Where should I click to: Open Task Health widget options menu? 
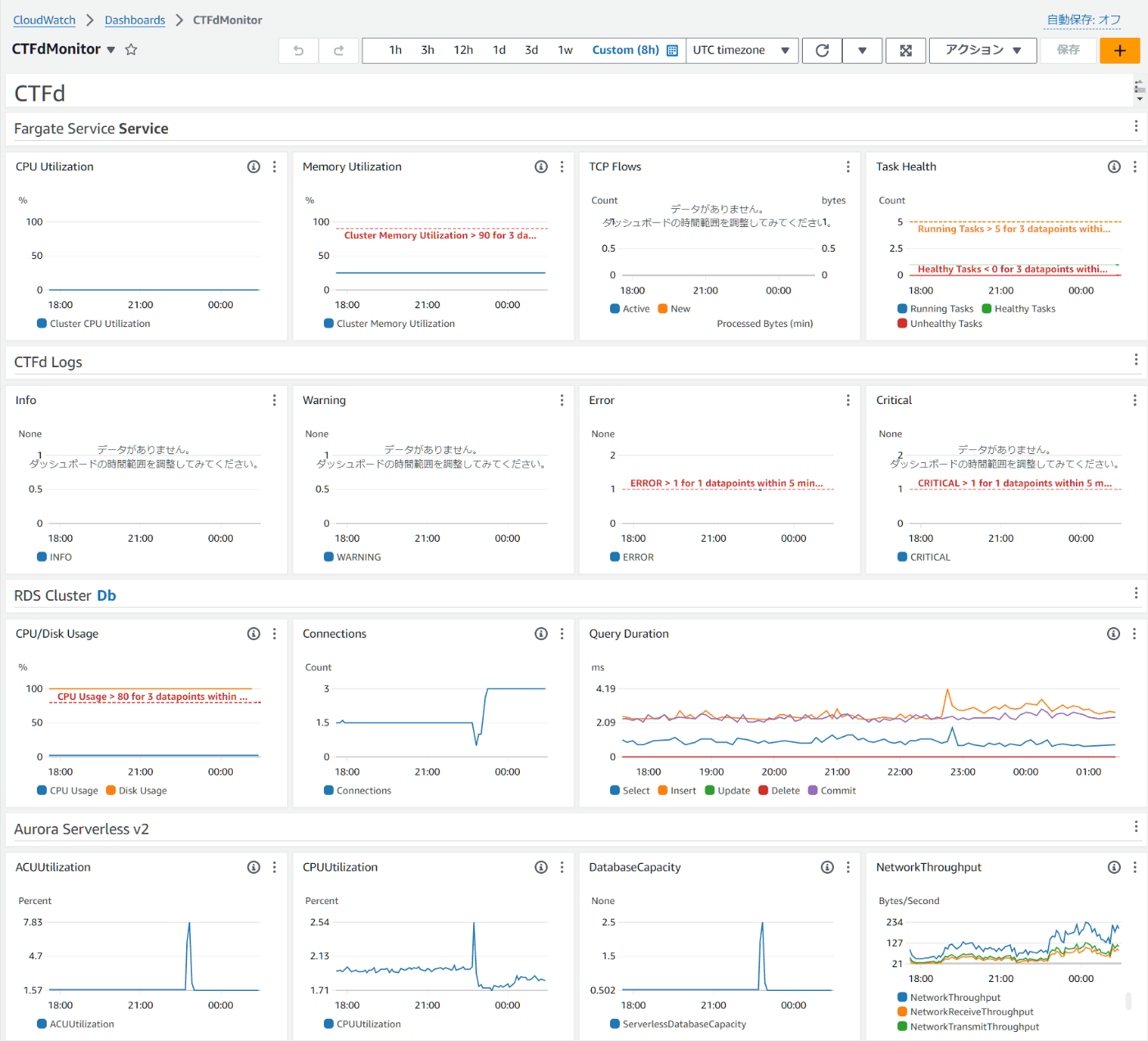(1135, 166)
